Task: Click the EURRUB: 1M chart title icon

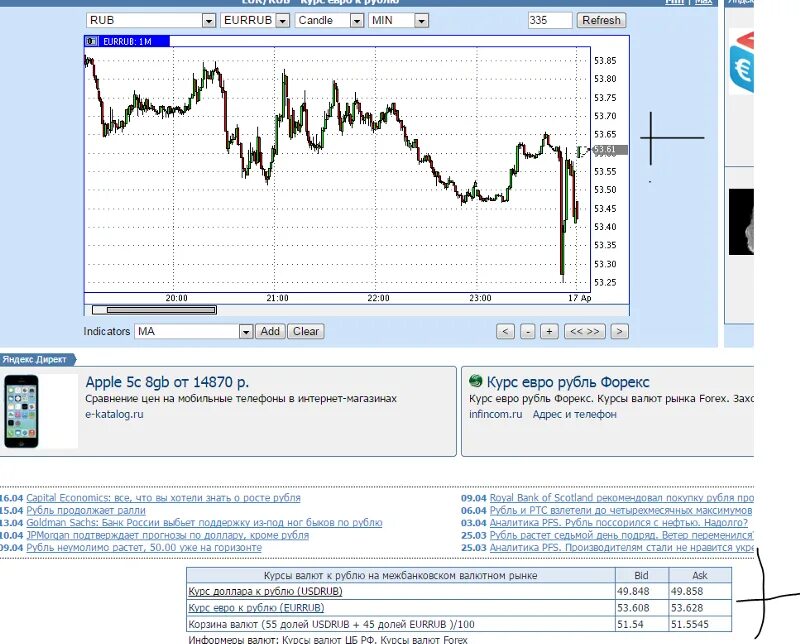Action: pos(91,41)
